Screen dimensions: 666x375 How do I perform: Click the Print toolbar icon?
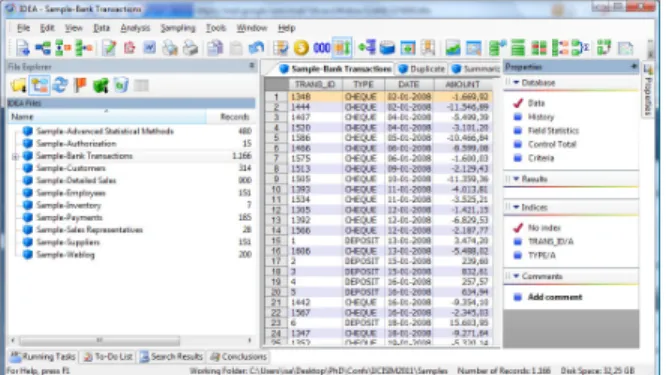190,48
